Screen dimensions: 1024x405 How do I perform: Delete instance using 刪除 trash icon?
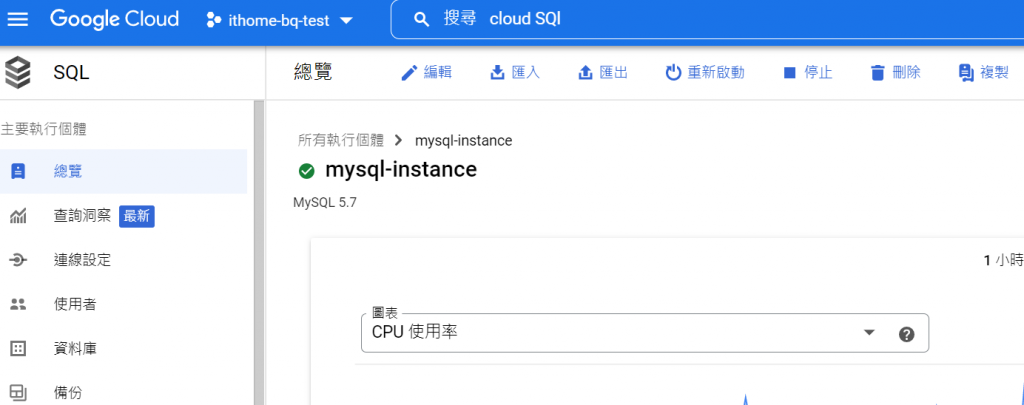click(x=894, y=73)
